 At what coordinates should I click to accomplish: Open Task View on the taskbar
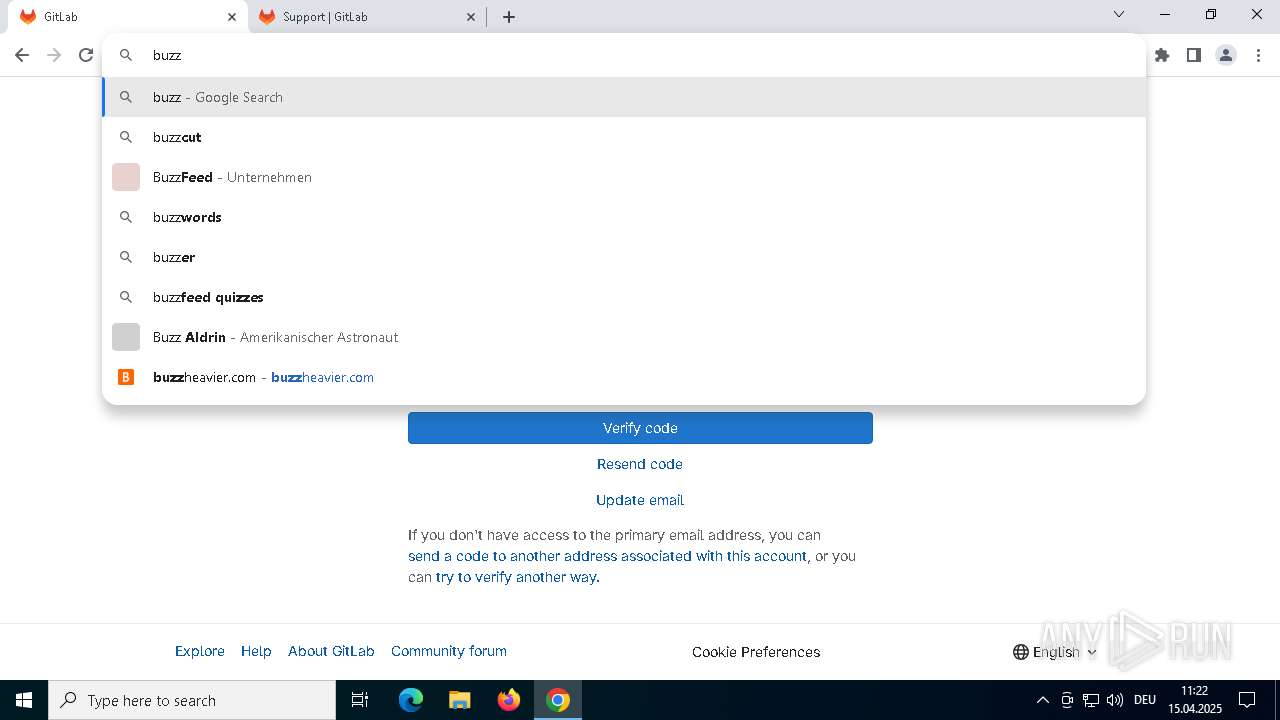360,700
